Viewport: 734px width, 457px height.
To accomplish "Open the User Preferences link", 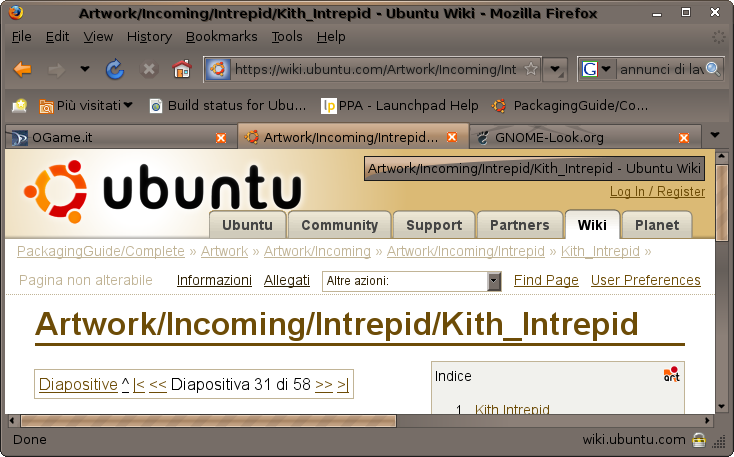I will [646, 280].
